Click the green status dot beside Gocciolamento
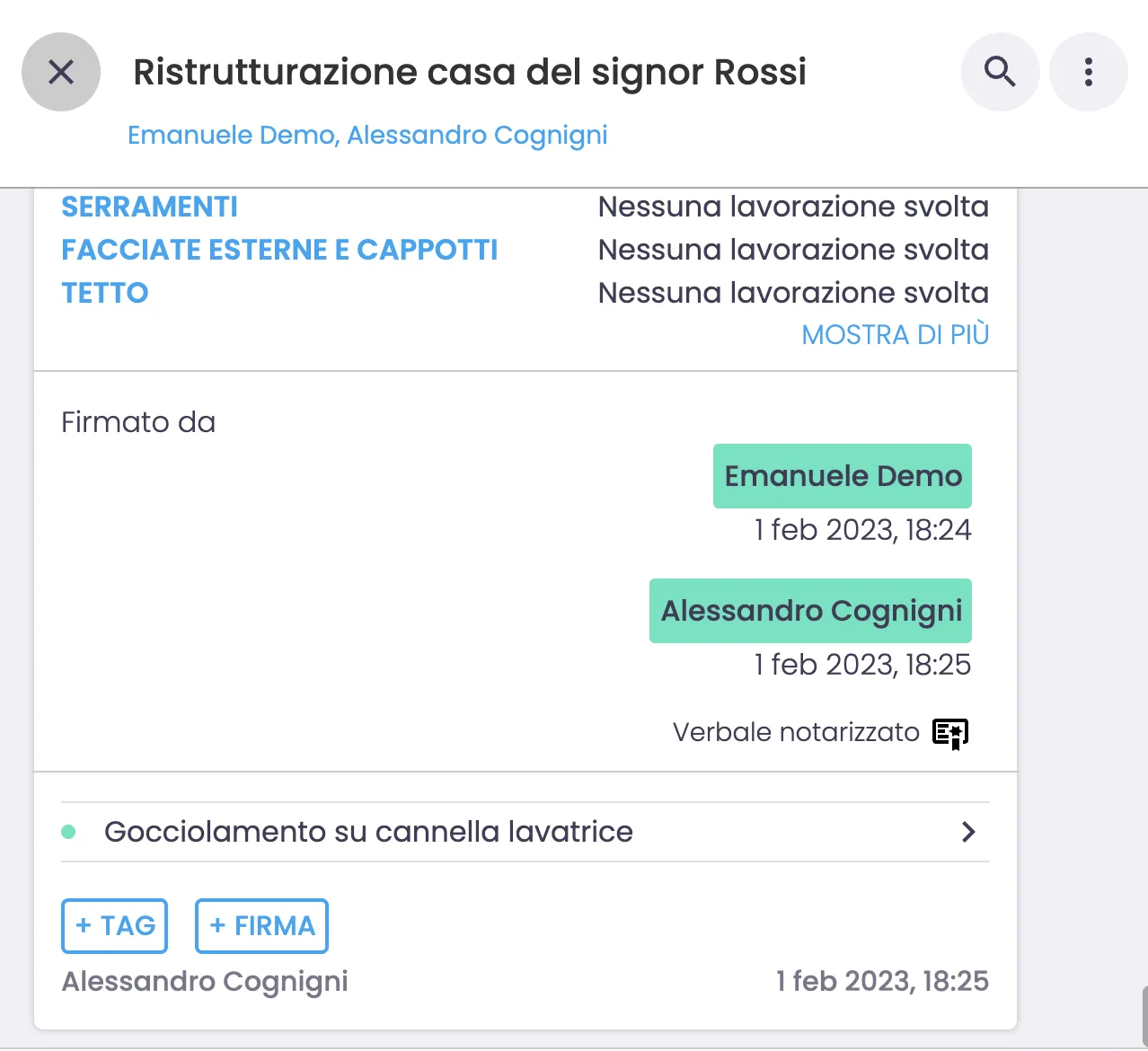 (68, 832)
